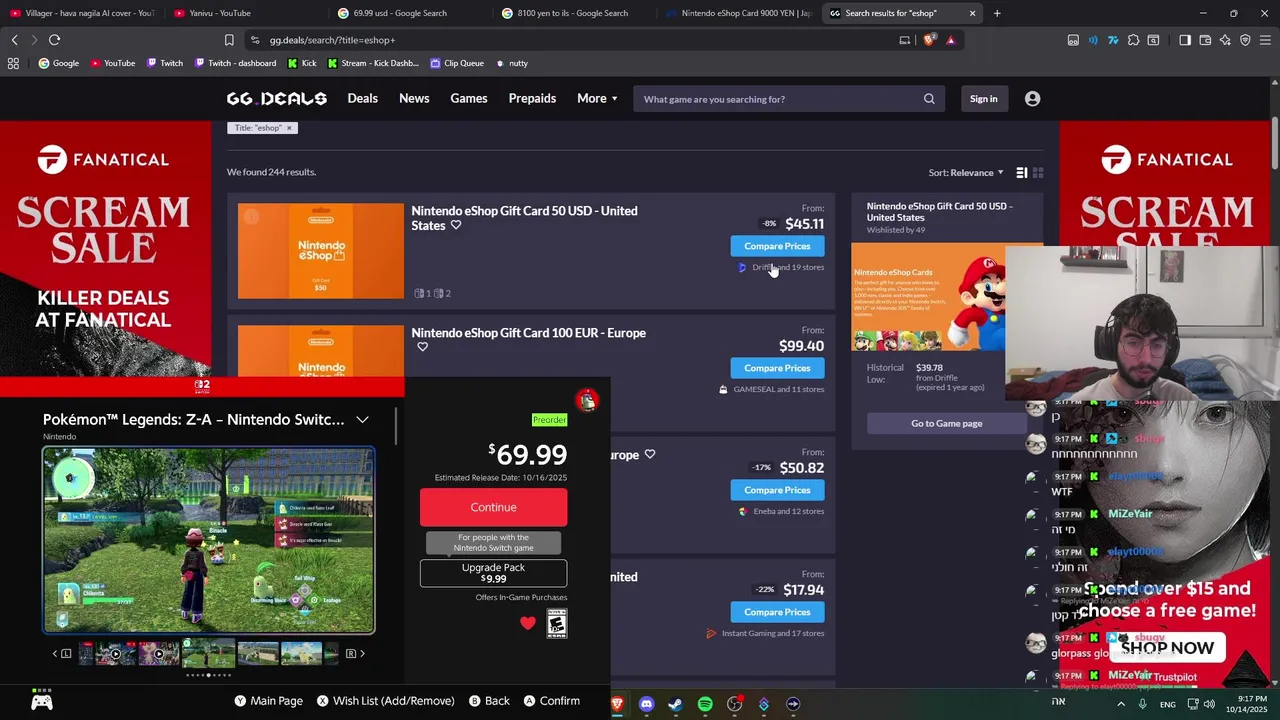The image size is (1280, 720).
Task: Open Nintendo eShop Gift Card 50 USD title
Action: click(x=524, y=218)
